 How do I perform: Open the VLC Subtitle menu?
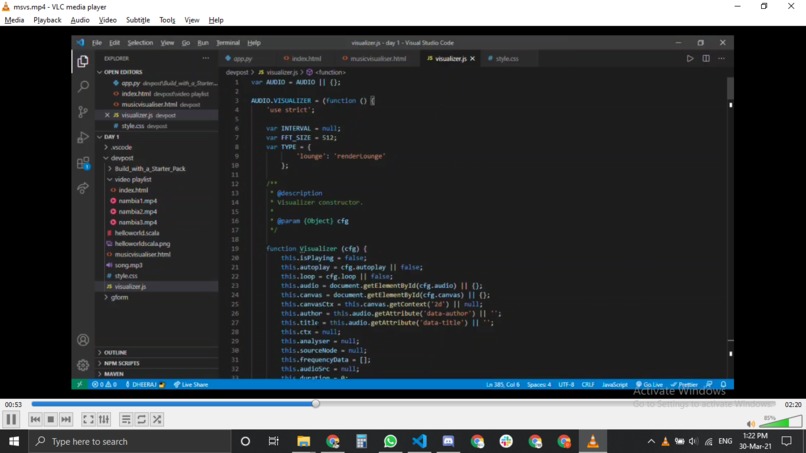coord(138,20)
